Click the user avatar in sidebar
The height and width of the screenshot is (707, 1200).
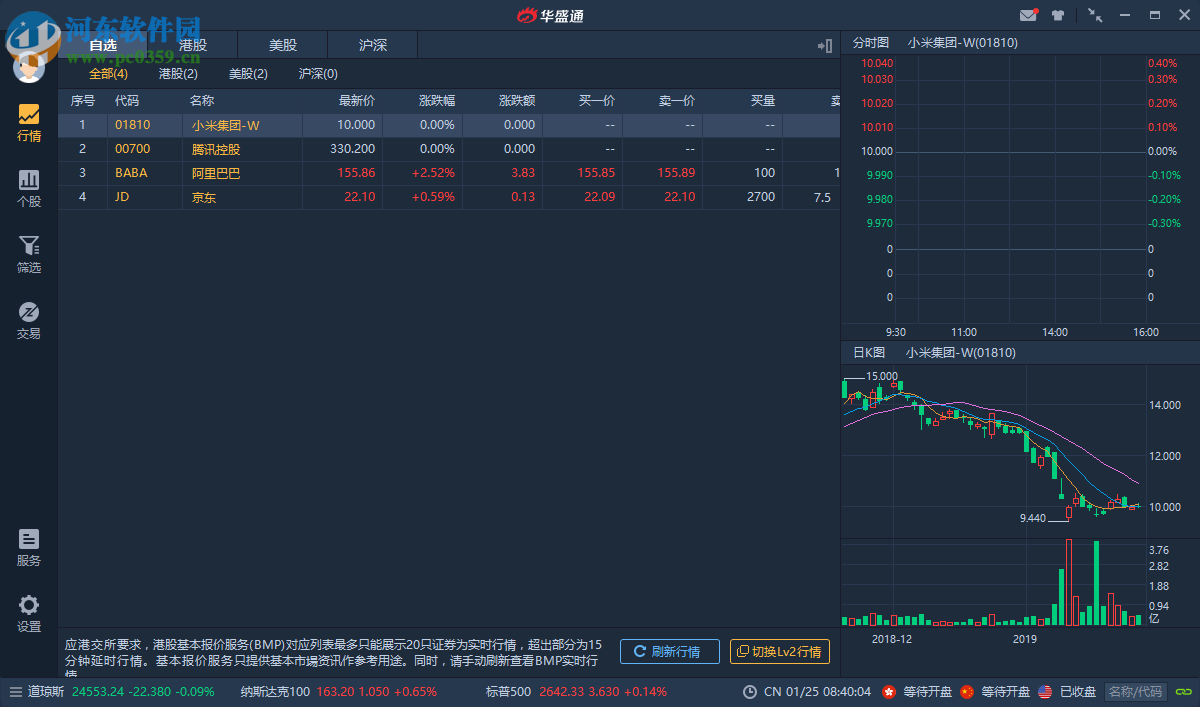point(29,66)
